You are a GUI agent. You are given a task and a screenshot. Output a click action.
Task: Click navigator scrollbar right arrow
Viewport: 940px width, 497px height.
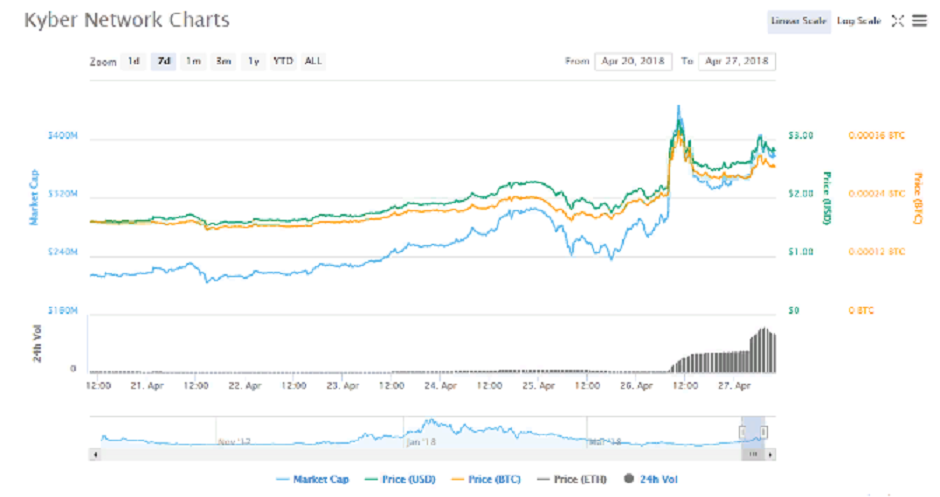[771, 454]
